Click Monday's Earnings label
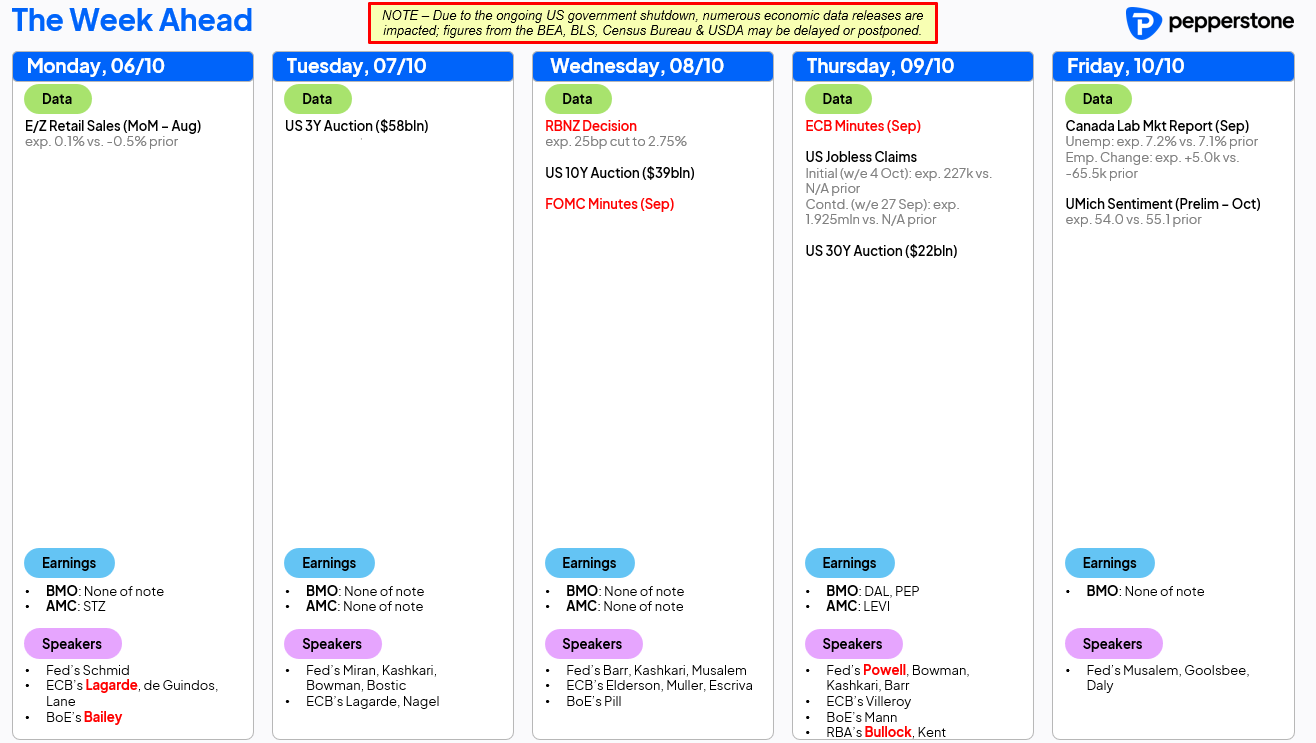This screenshot has width=1316, height=743. 69,563
